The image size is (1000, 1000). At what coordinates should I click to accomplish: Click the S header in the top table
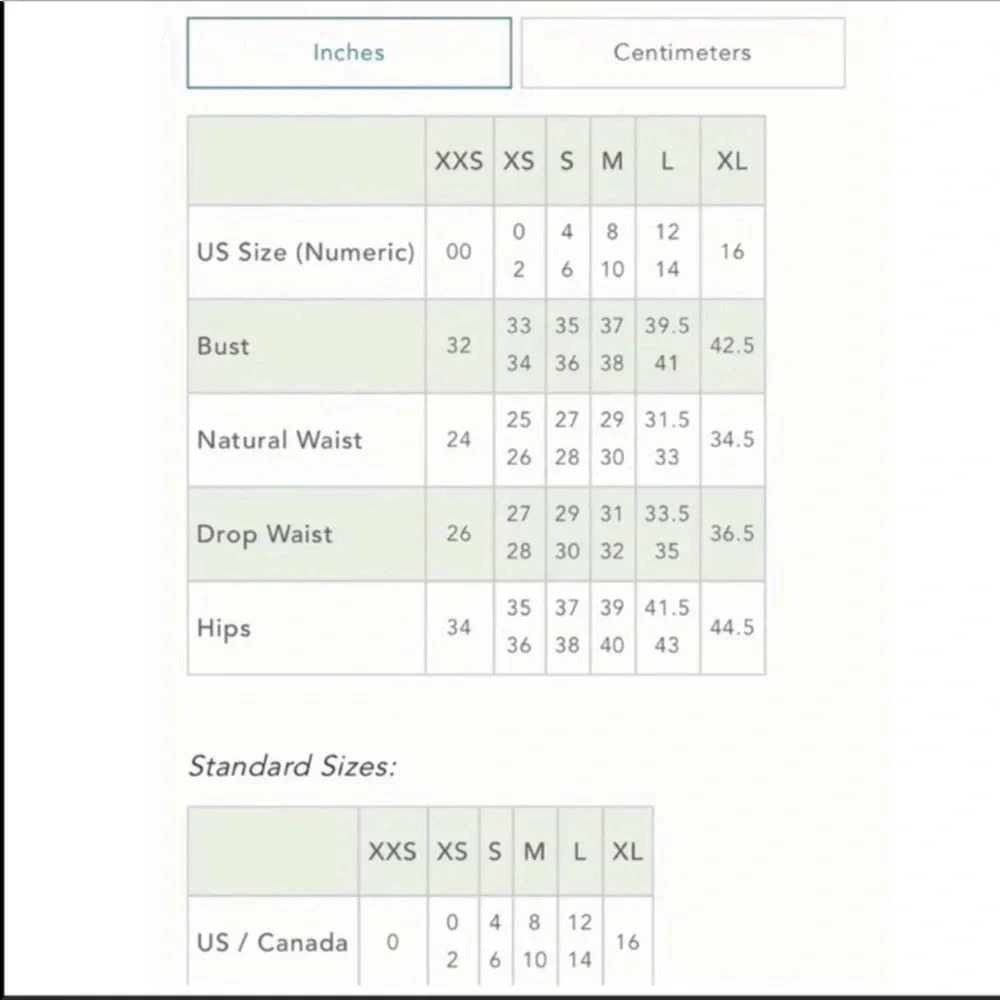click(x=568, y=161)
